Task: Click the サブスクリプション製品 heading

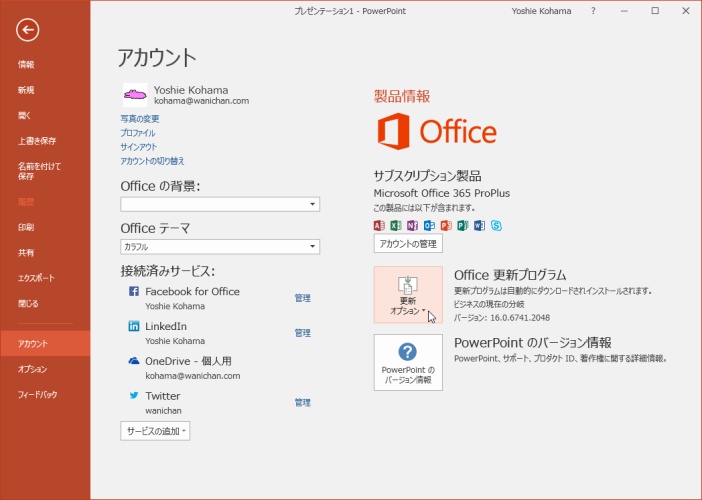Action: [x=428, y=175]
